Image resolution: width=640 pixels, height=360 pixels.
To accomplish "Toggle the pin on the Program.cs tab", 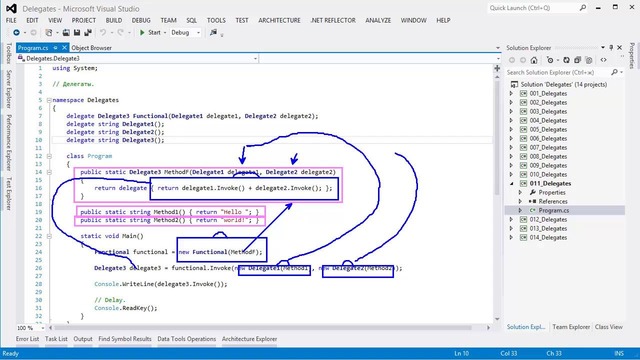I will tap(55, 48).
